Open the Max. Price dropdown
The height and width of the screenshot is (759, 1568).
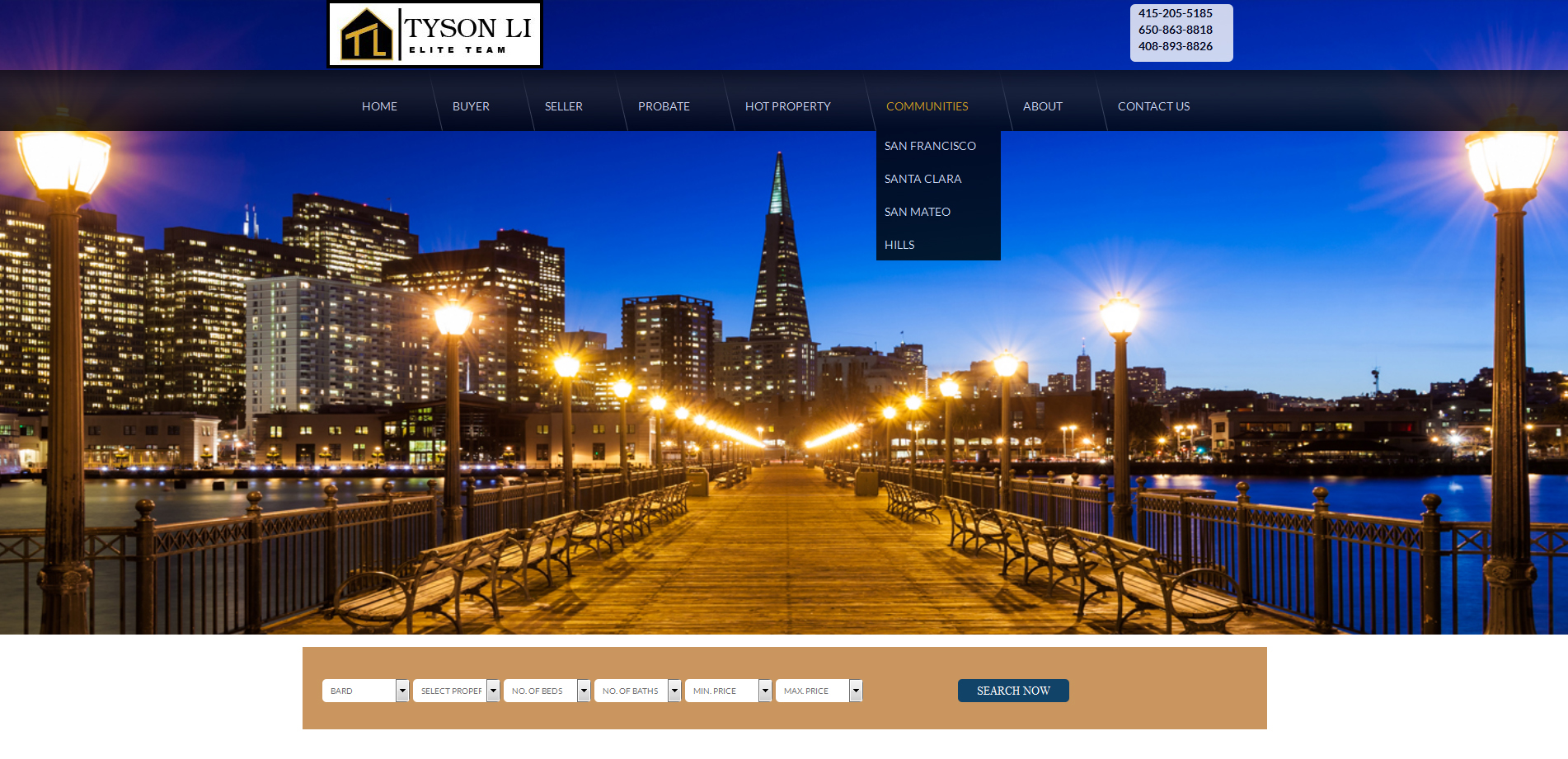pos(819,691)
